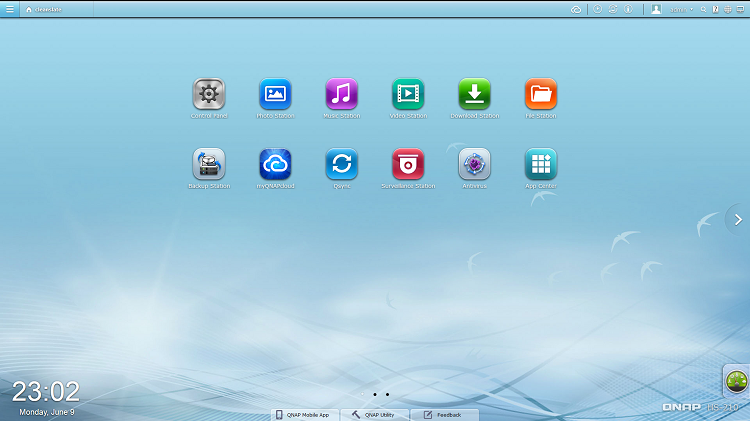Screen dimensions: 750x421
Task: Open the QNAP Mobile App tab
Action: pyautogui.click(x=303, y=414)
